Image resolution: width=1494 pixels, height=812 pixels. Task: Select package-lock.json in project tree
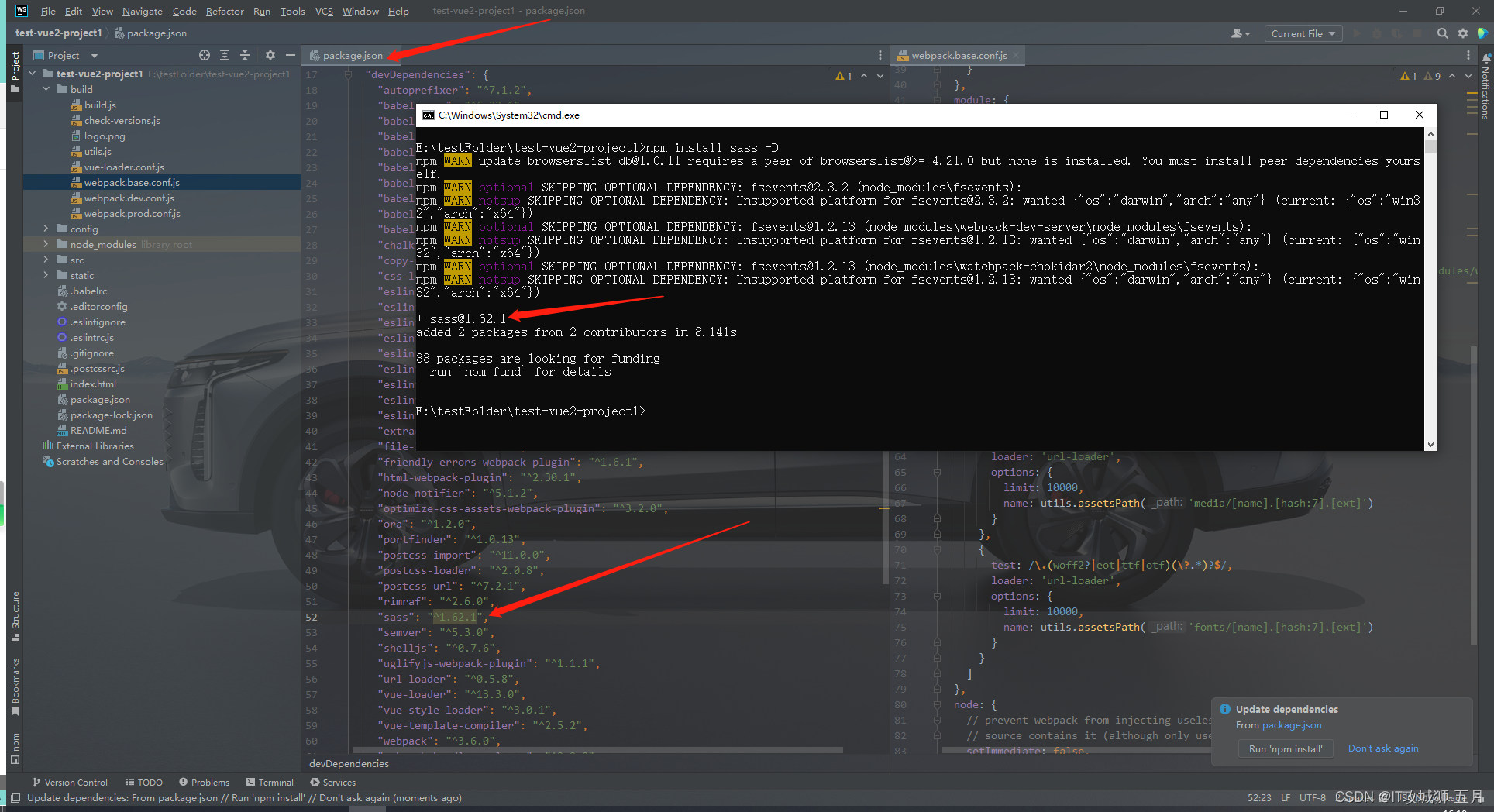click(112, 415)
